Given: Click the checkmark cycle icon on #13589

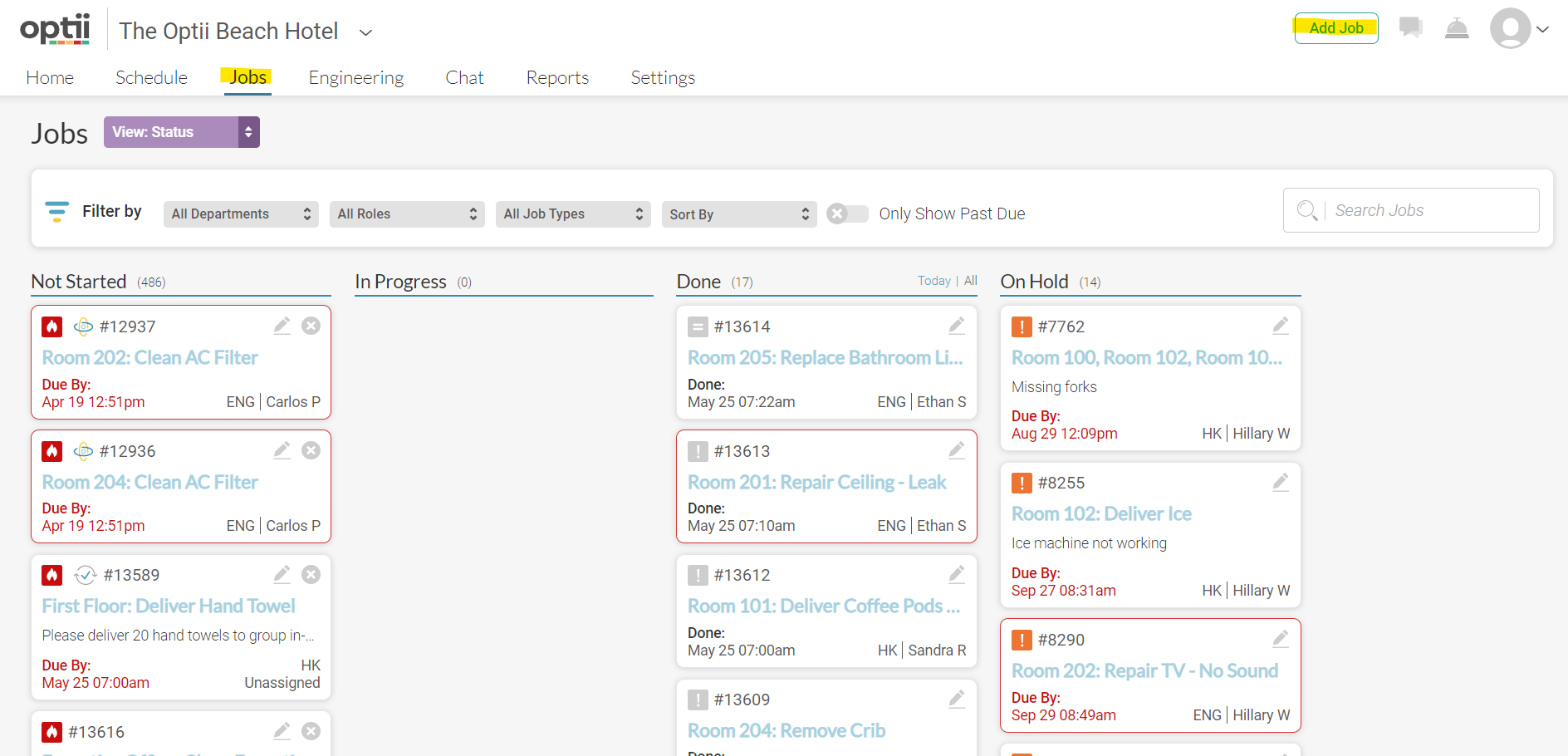Looking at the screenshot, I should [85, 575].
